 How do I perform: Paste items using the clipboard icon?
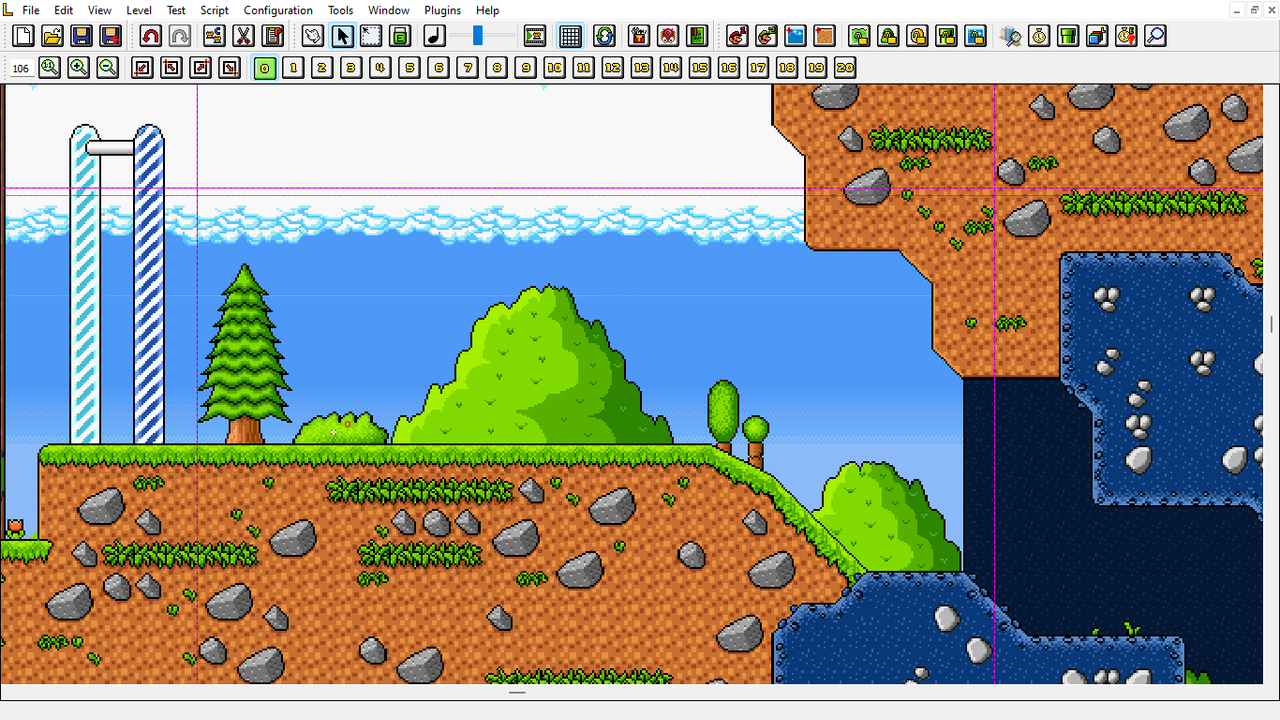pyautogui.click(x=272, y=36)
